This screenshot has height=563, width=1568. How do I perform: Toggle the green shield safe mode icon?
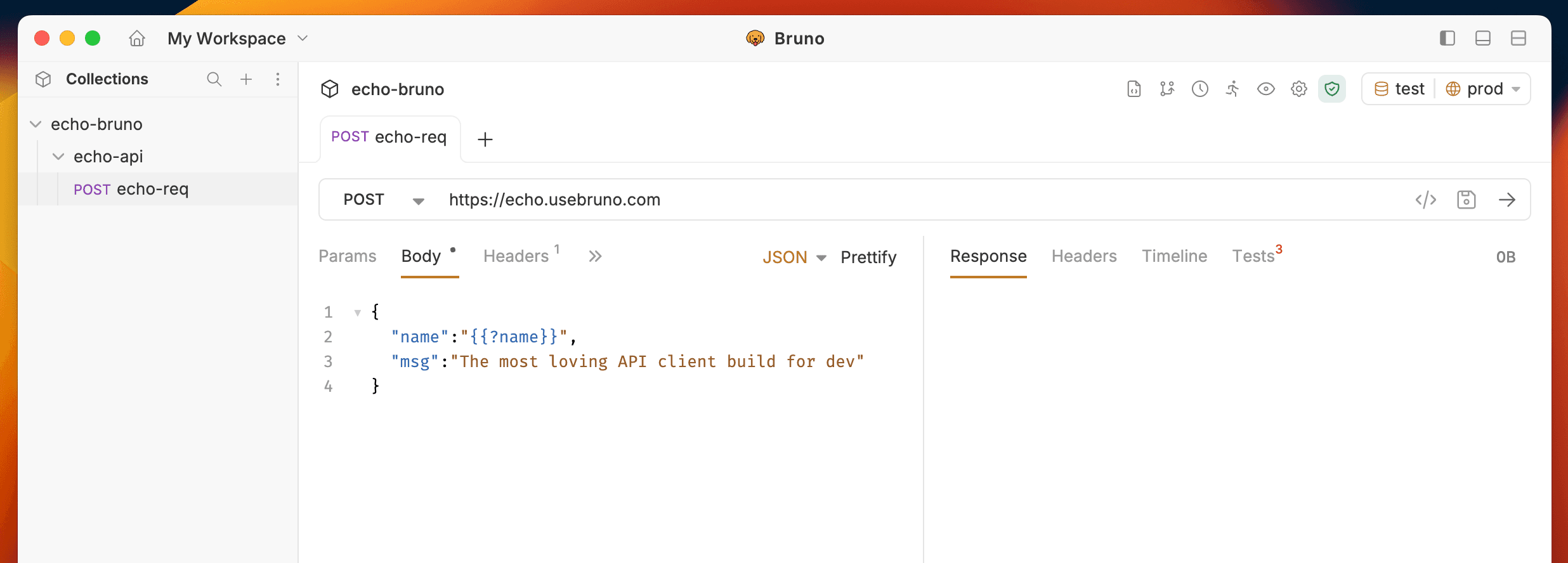click(x=1331, y=89)
